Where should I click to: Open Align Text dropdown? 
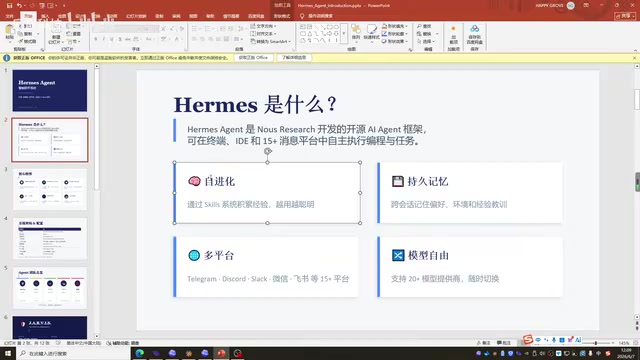[264, 33]
